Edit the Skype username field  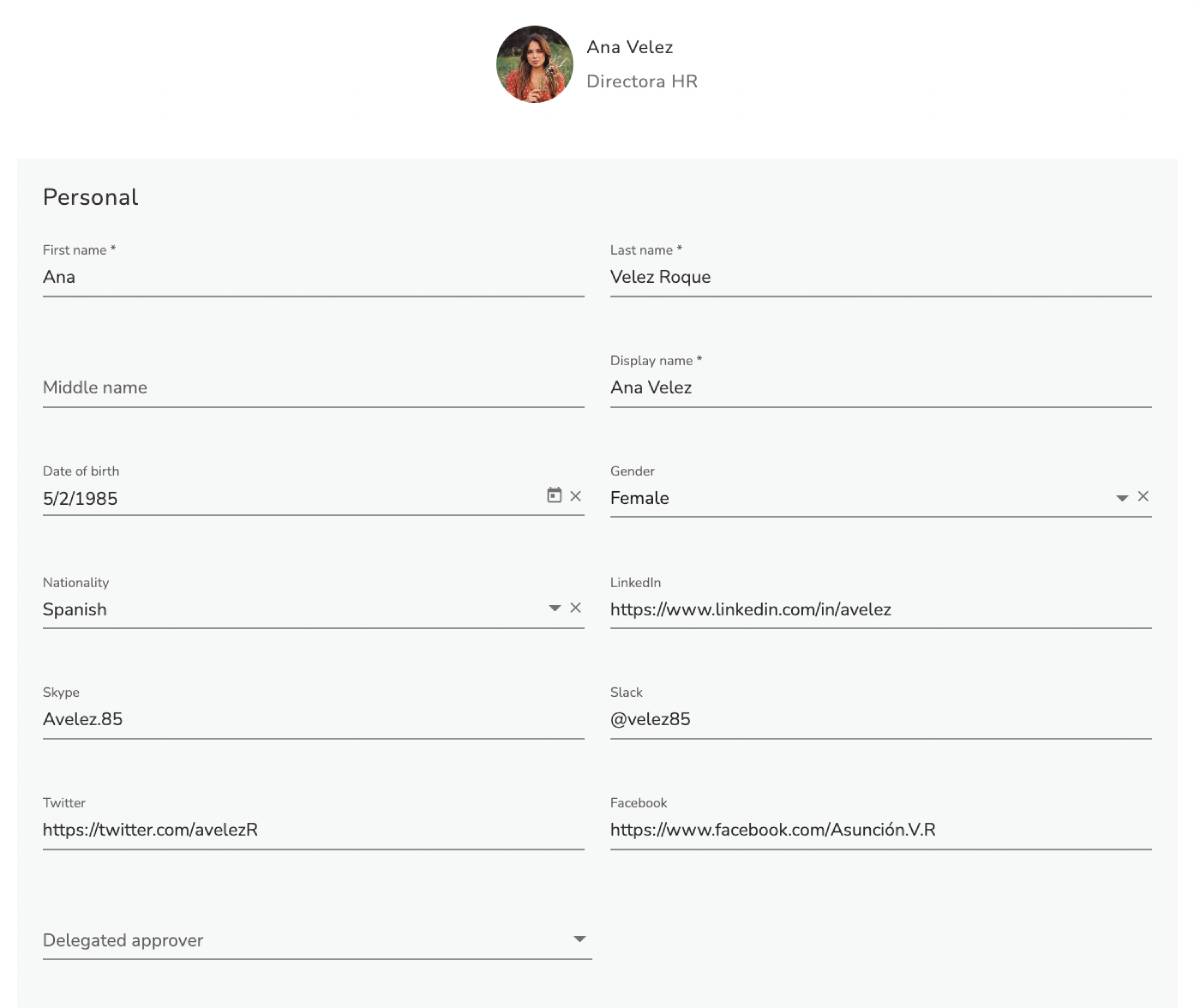click(300, 719)
